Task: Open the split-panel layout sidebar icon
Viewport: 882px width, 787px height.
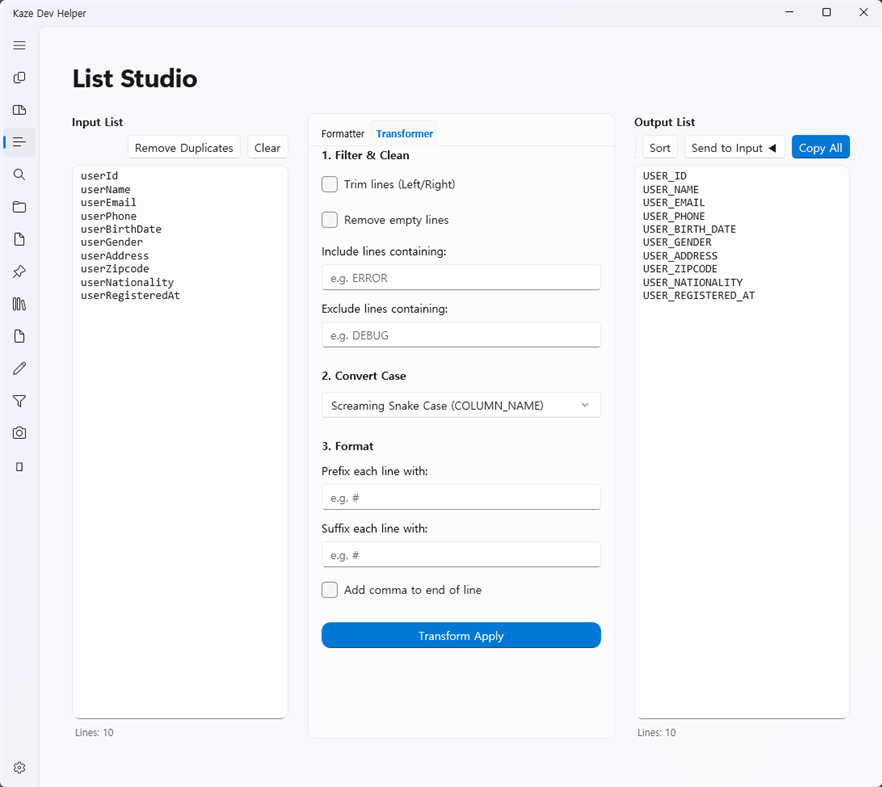Action: (x=19, y=110)
